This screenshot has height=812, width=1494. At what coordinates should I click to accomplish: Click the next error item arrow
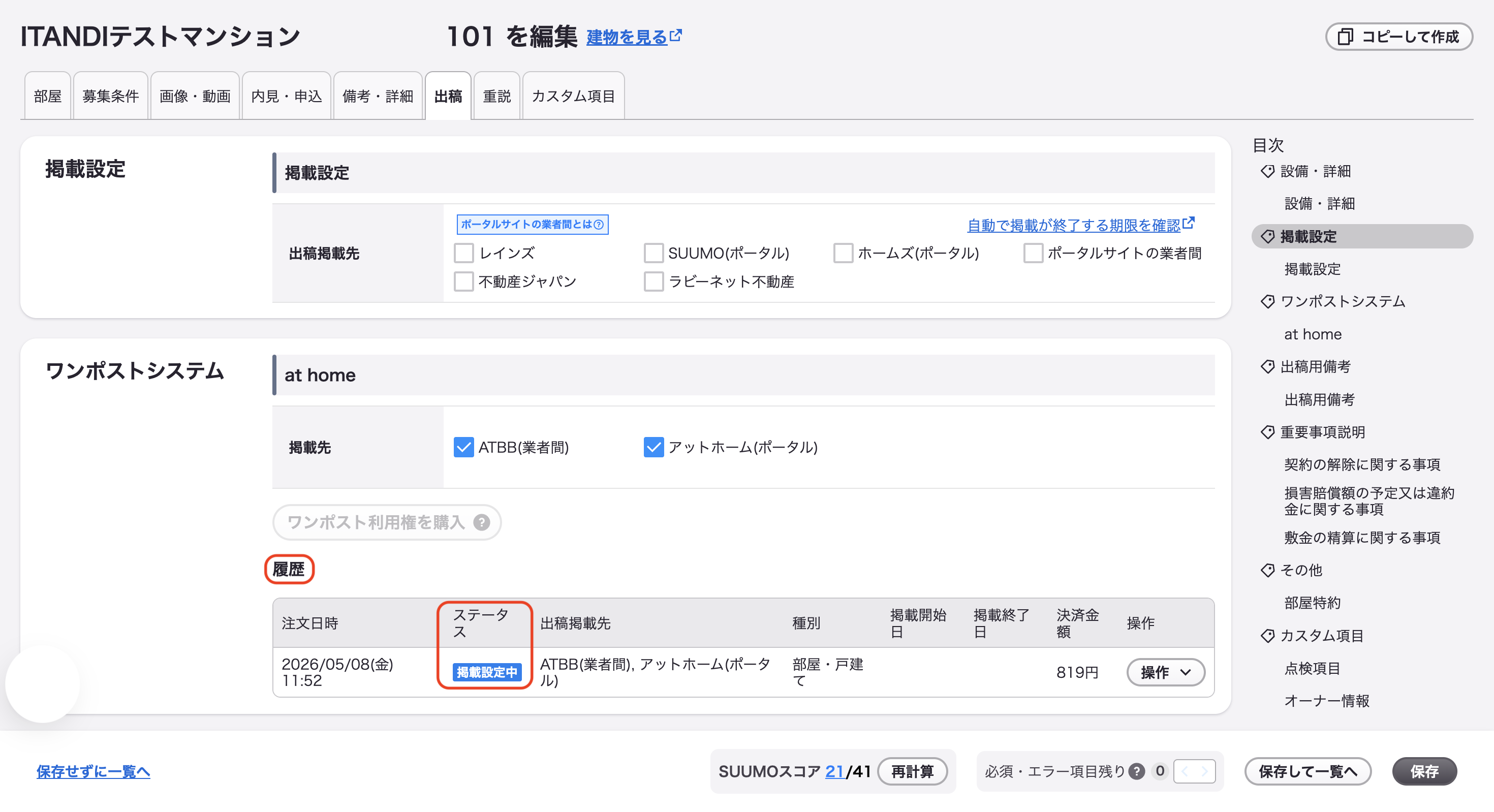(1204, 771)
